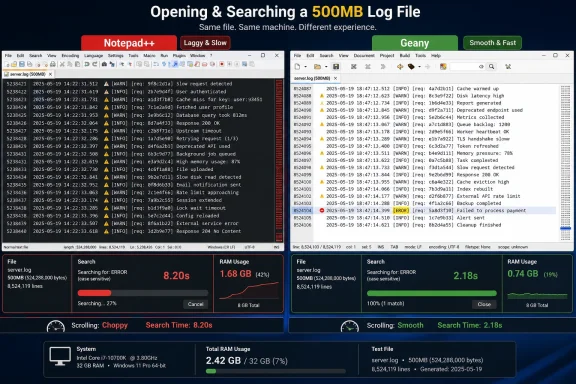Click the Color Chooser icon in Geany toolbar
Image resolution: width=576 pixels, height=384 pixels.
pyautogui.click(x=443, y=67)
